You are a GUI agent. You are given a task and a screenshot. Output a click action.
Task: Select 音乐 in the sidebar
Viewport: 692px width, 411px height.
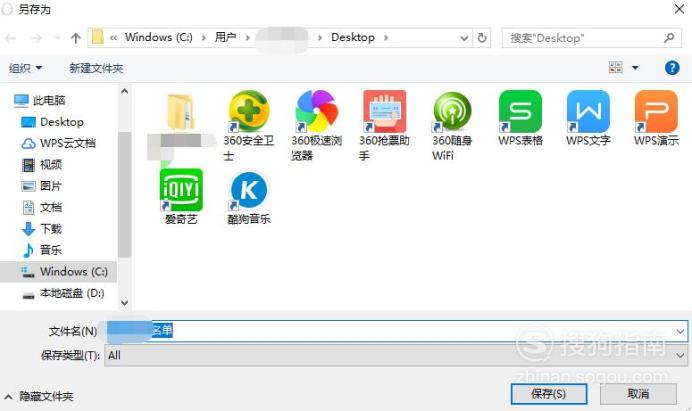point(42,250)
